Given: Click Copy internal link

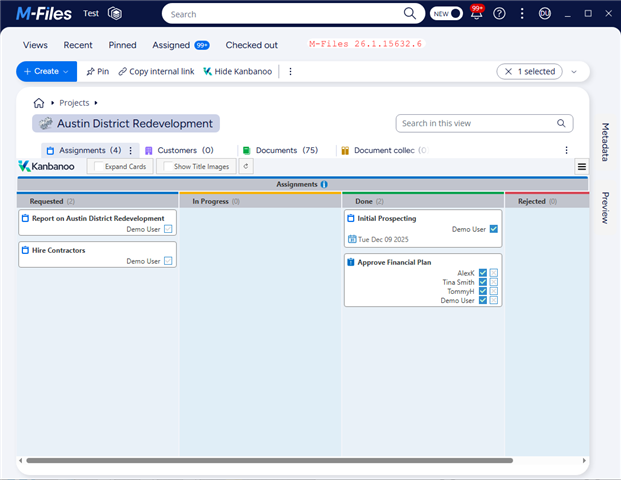Looking at the screenshot, I should point(156,72).
